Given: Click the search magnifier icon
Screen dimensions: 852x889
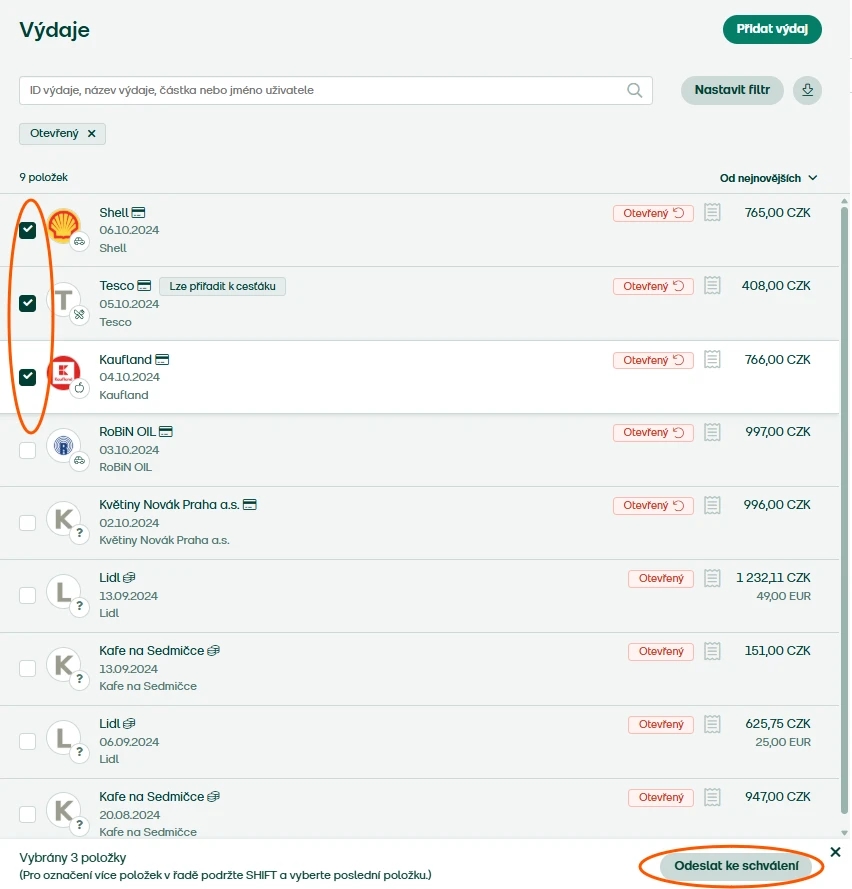Looking at the screenshot, I should (634, 90).
